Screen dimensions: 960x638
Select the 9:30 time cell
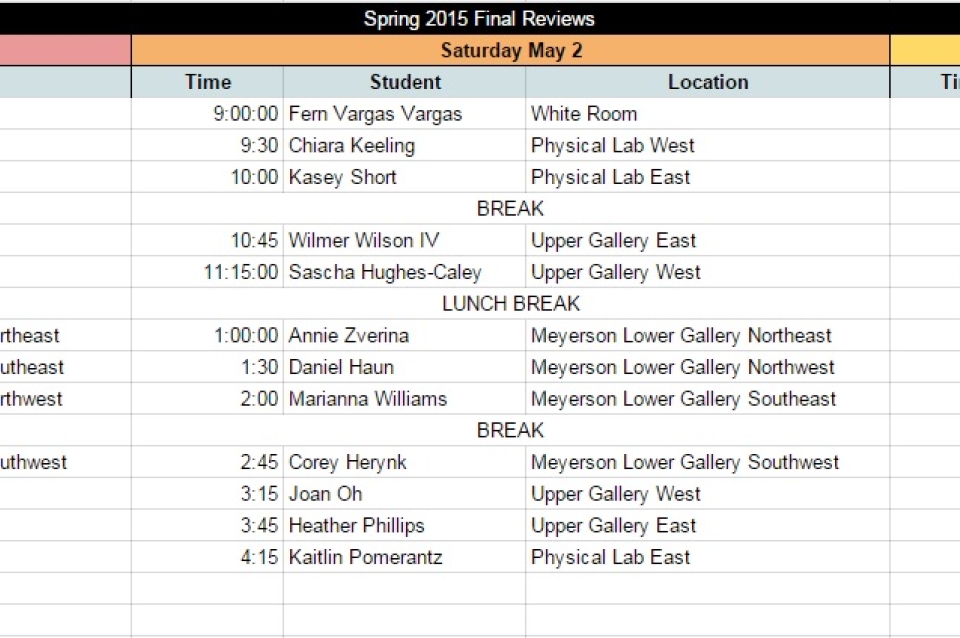(x=208, y=146)
